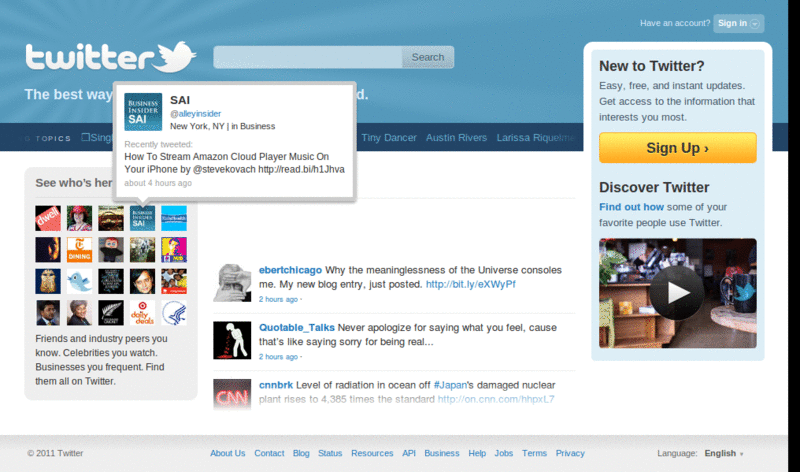Follow the bit.ly/eXWyPf link in tweet
Screen dimensions: 800x472
coord(470,284)
